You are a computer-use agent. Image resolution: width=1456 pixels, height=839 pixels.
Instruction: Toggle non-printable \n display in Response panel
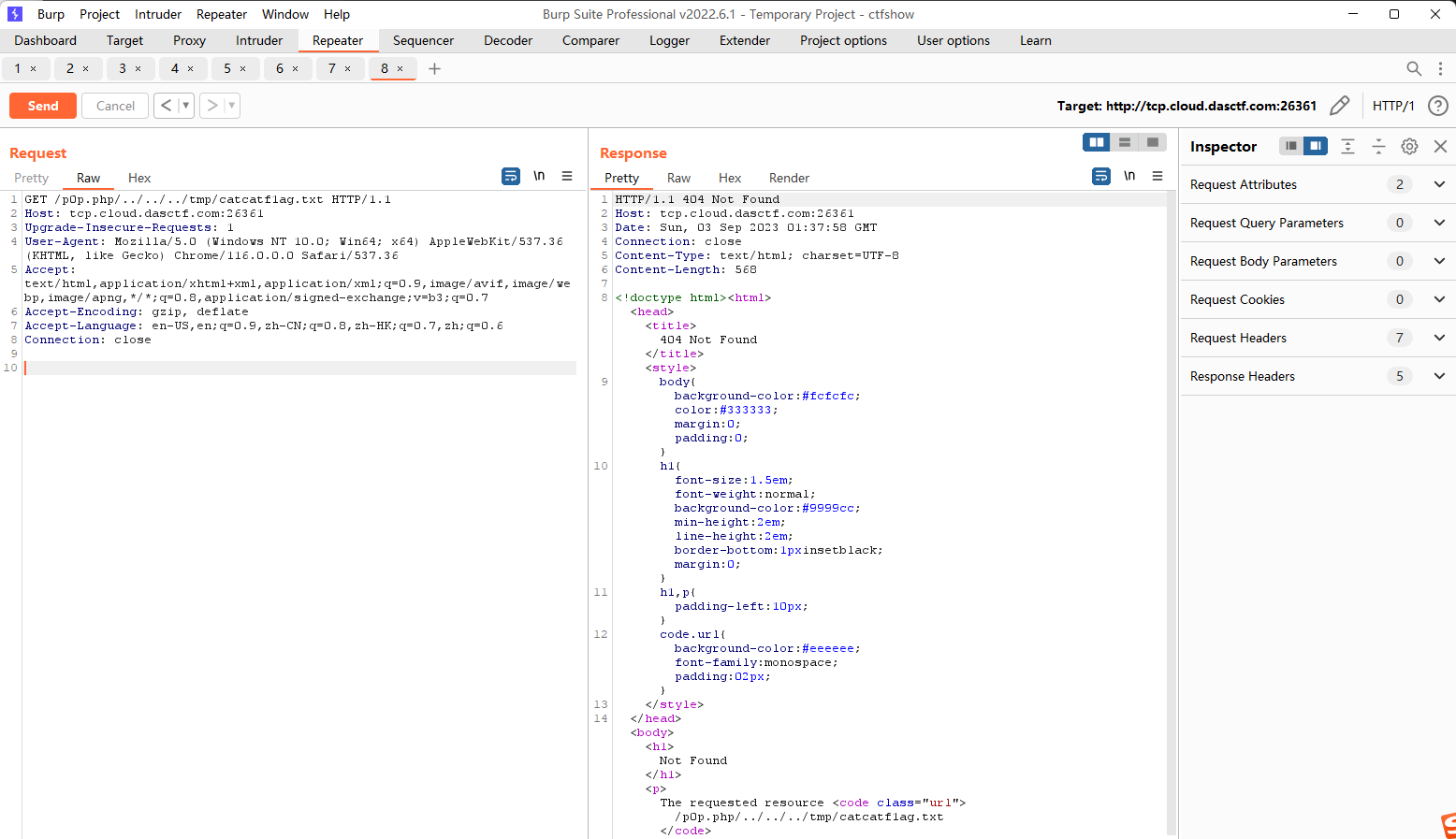(x=1129, y=176)
